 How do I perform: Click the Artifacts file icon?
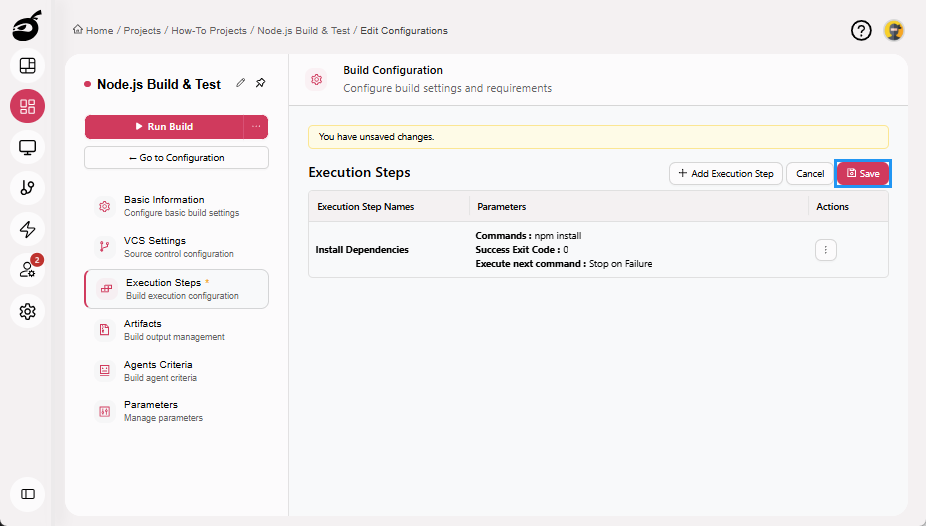tap(105, 330)
